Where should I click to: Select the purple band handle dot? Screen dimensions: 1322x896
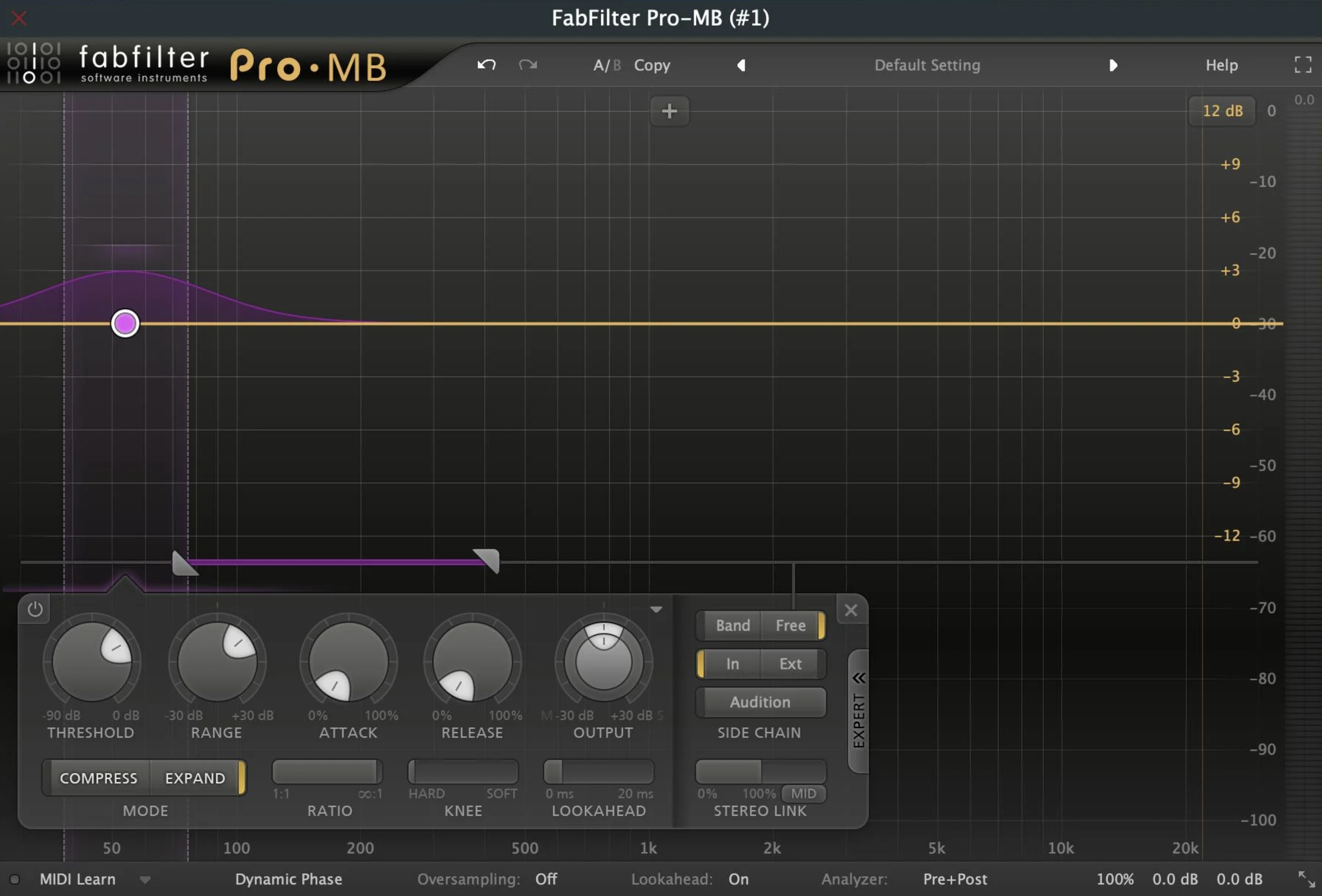click(x=125, y=324)
